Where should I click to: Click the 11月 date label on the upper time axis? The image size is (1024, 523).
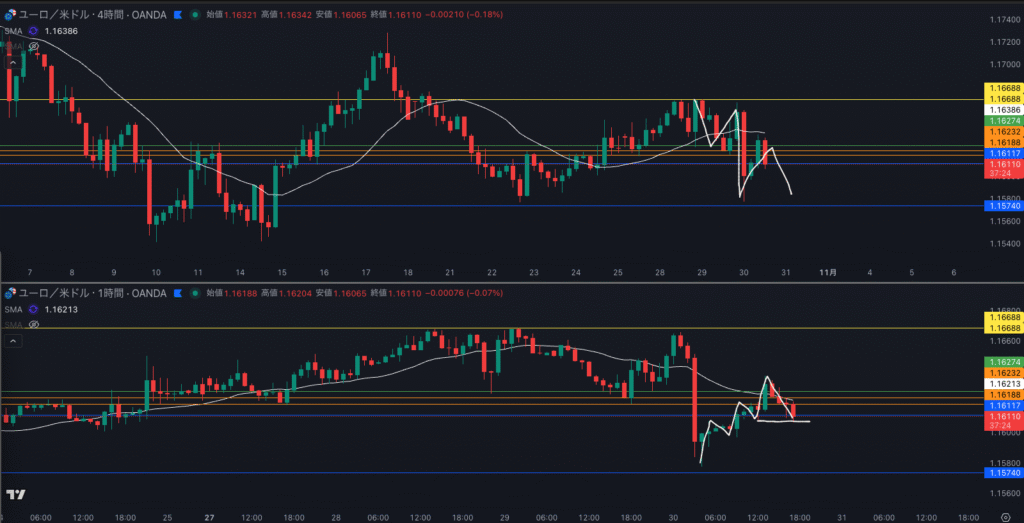tap(827, 272)
